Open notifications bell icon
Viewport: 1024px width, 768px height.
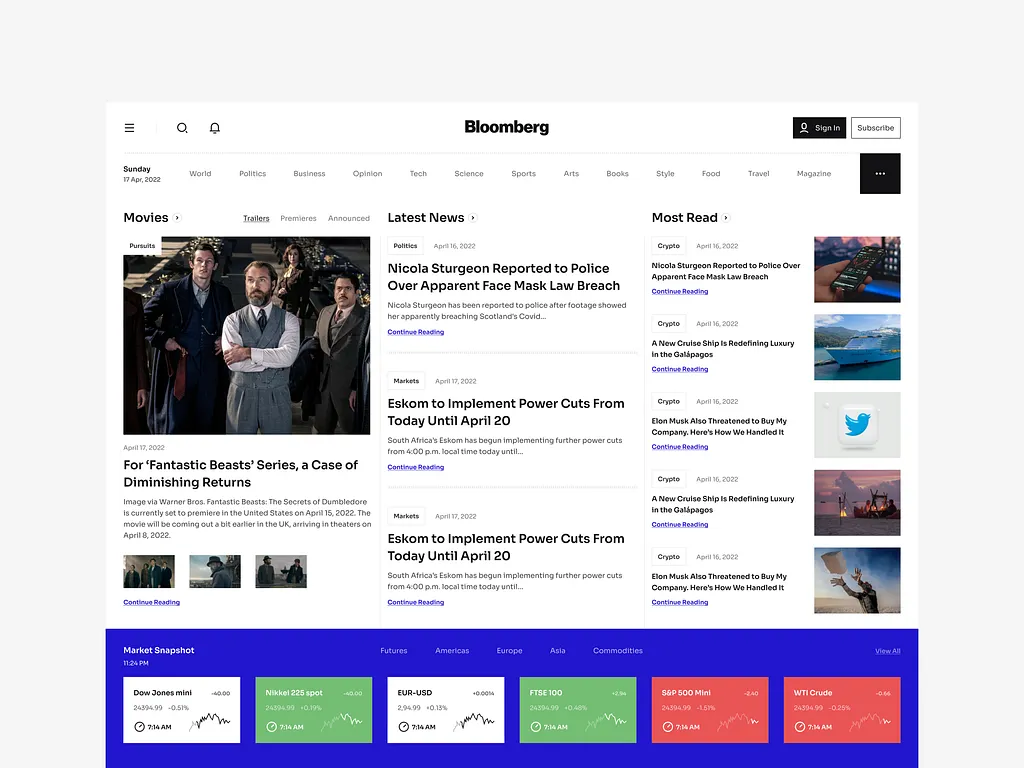214,128
